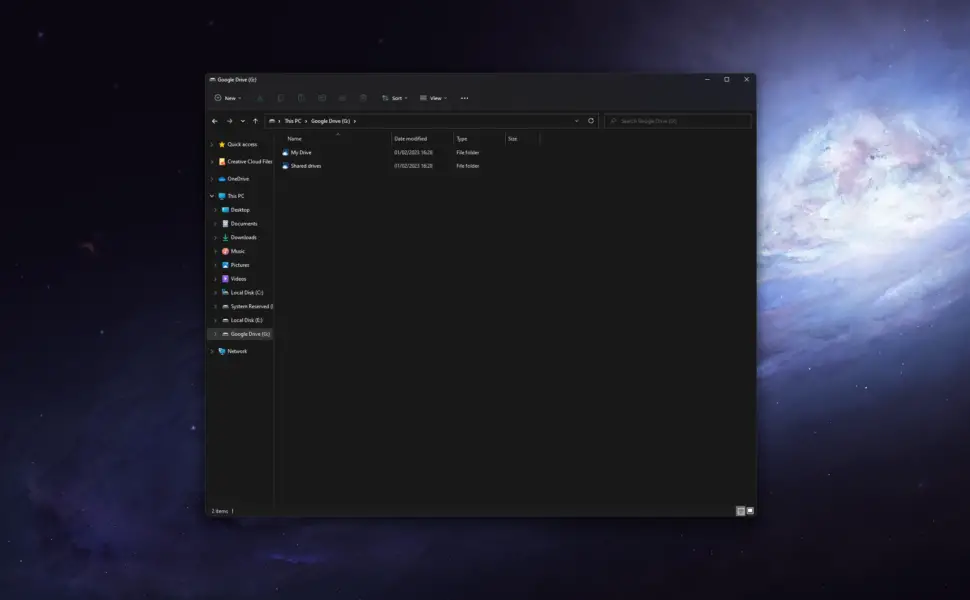Viewport: 970px width, 600px height.
Task: Open the Sort options dropdown
Action: tap(395, 98)
